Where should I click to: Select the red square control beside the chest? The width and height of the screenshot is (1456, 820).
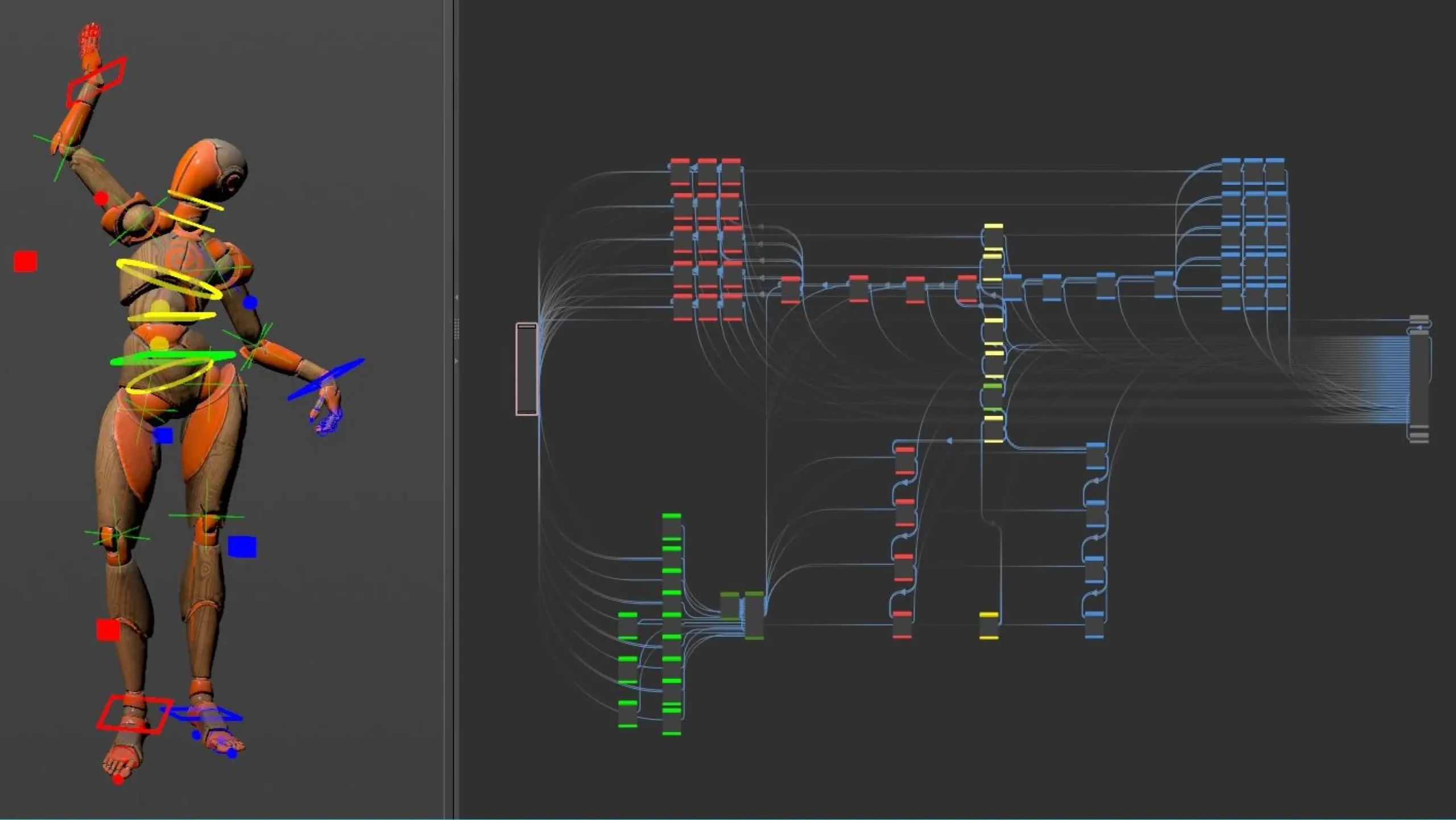26,262
